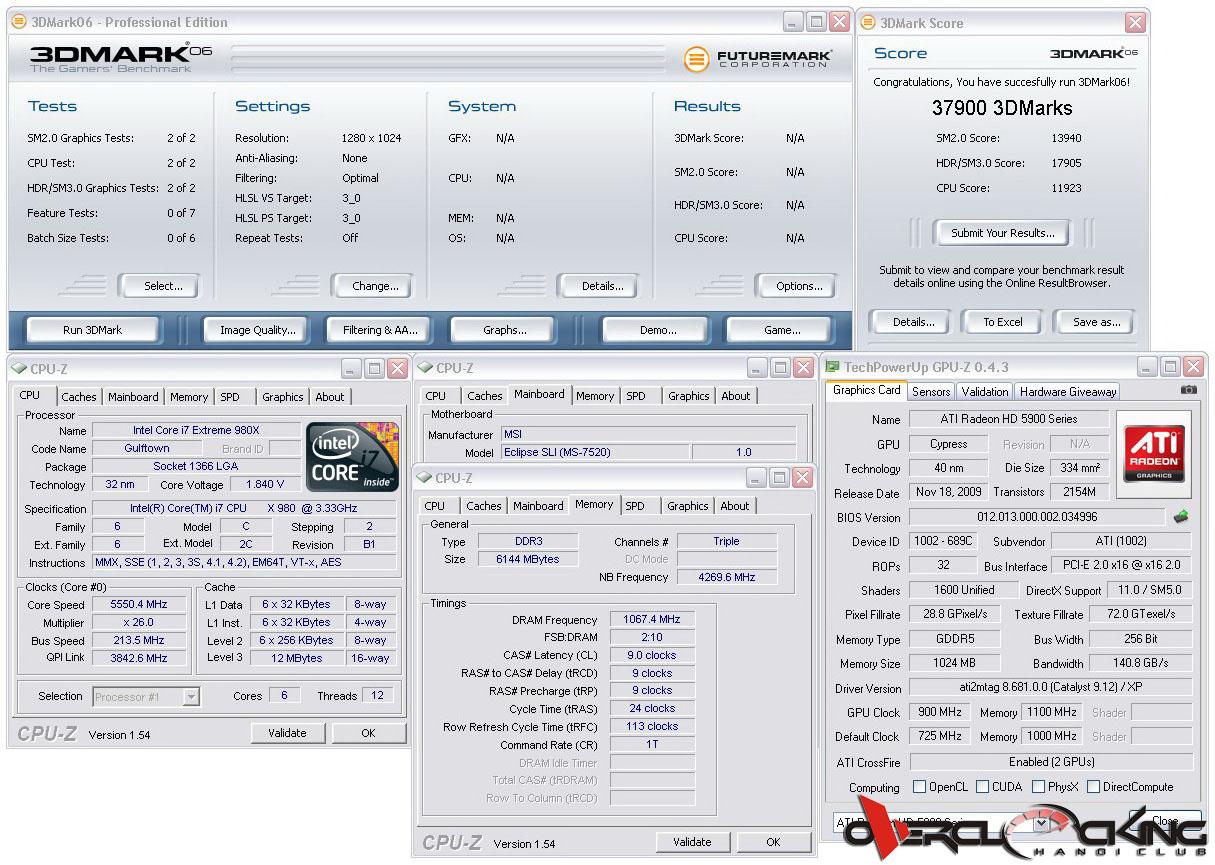
Task: Click the Threads value 12 in CPU-Z
Action: click(377, 696)
